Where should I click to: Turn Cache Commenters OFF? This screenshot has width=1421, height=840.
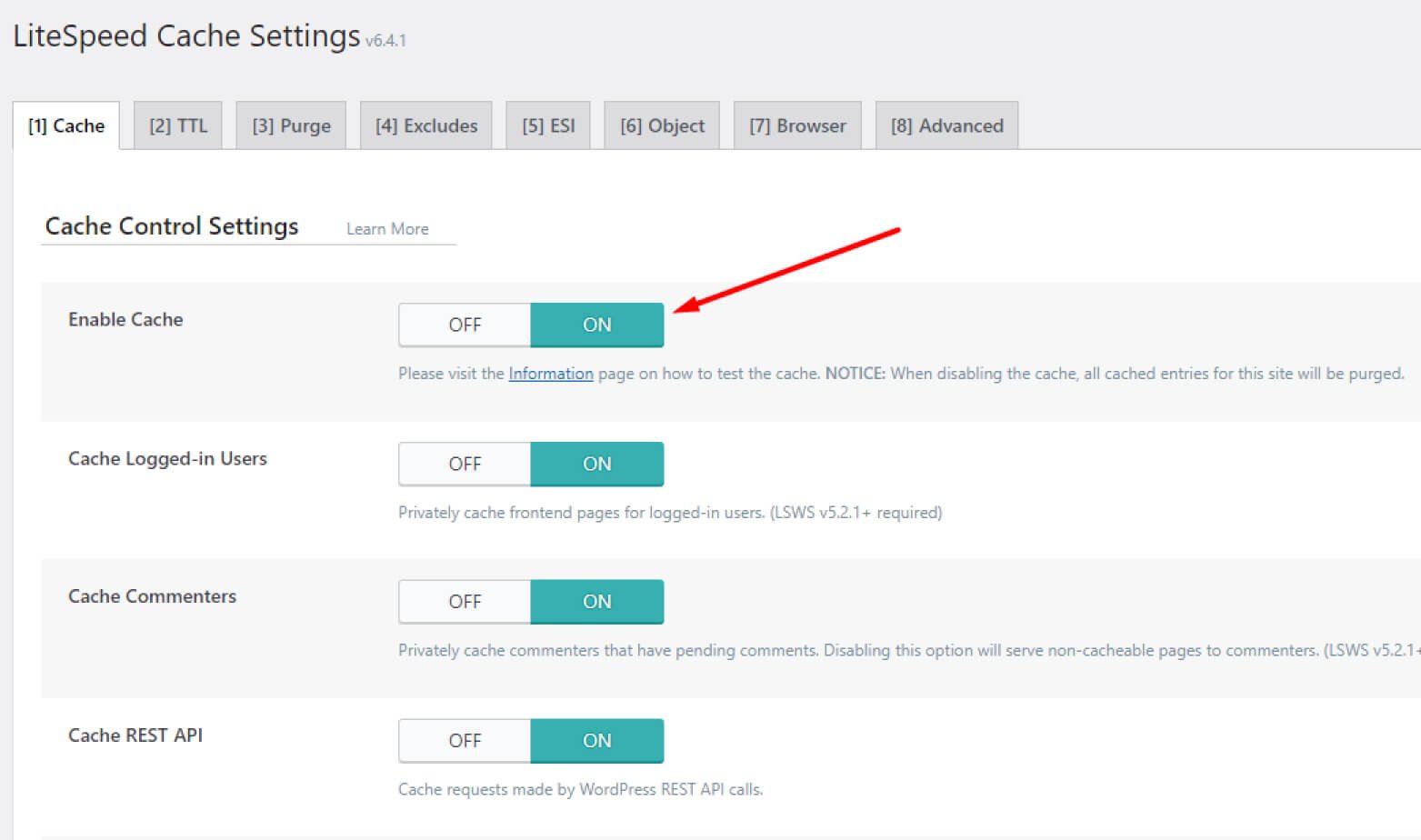point(465,602)
